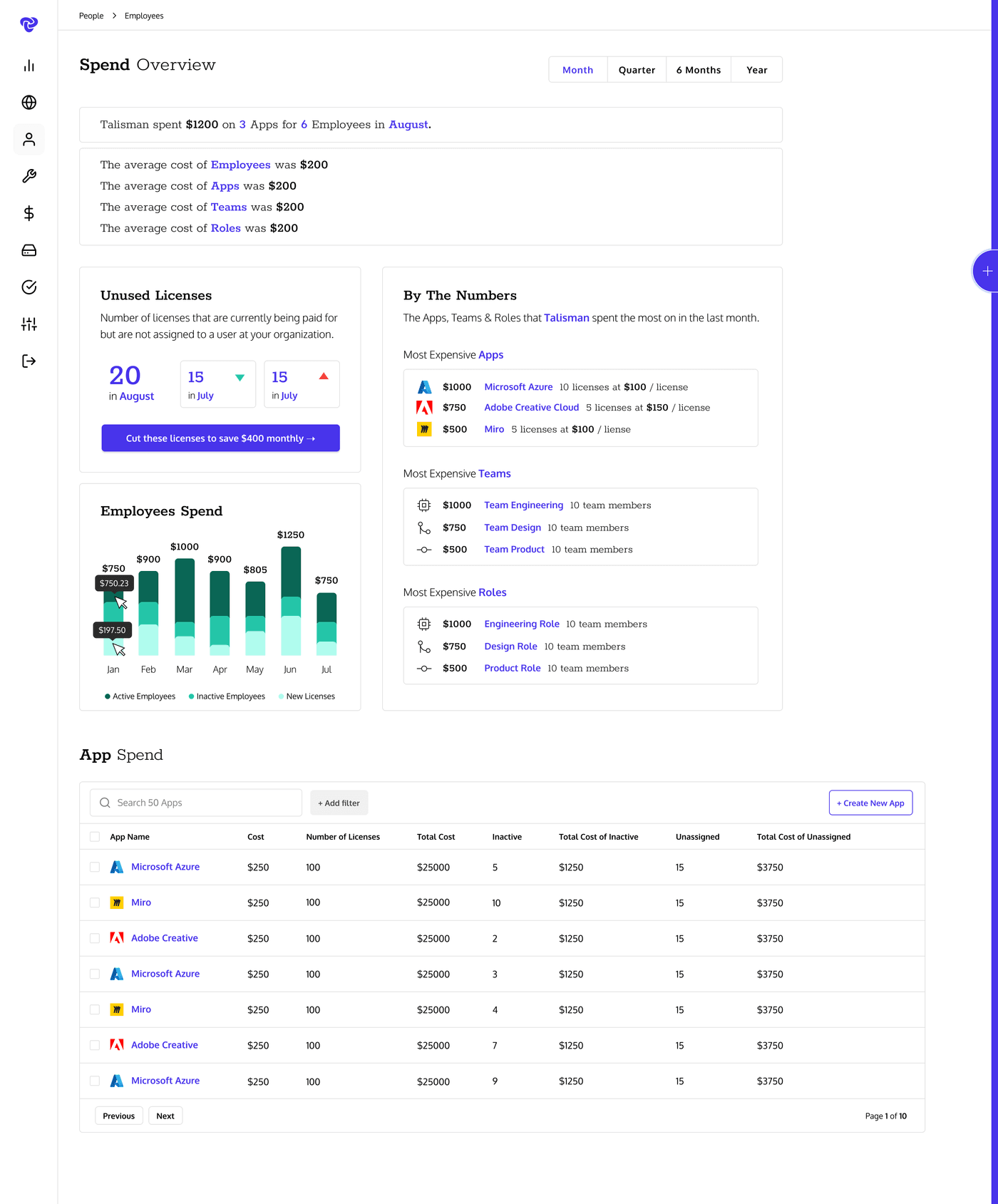Image resolution: width=998 pixels, height=1204 pixels.
Task: Click the commit icon beside Team Product
Action: [x=424, y=550]
